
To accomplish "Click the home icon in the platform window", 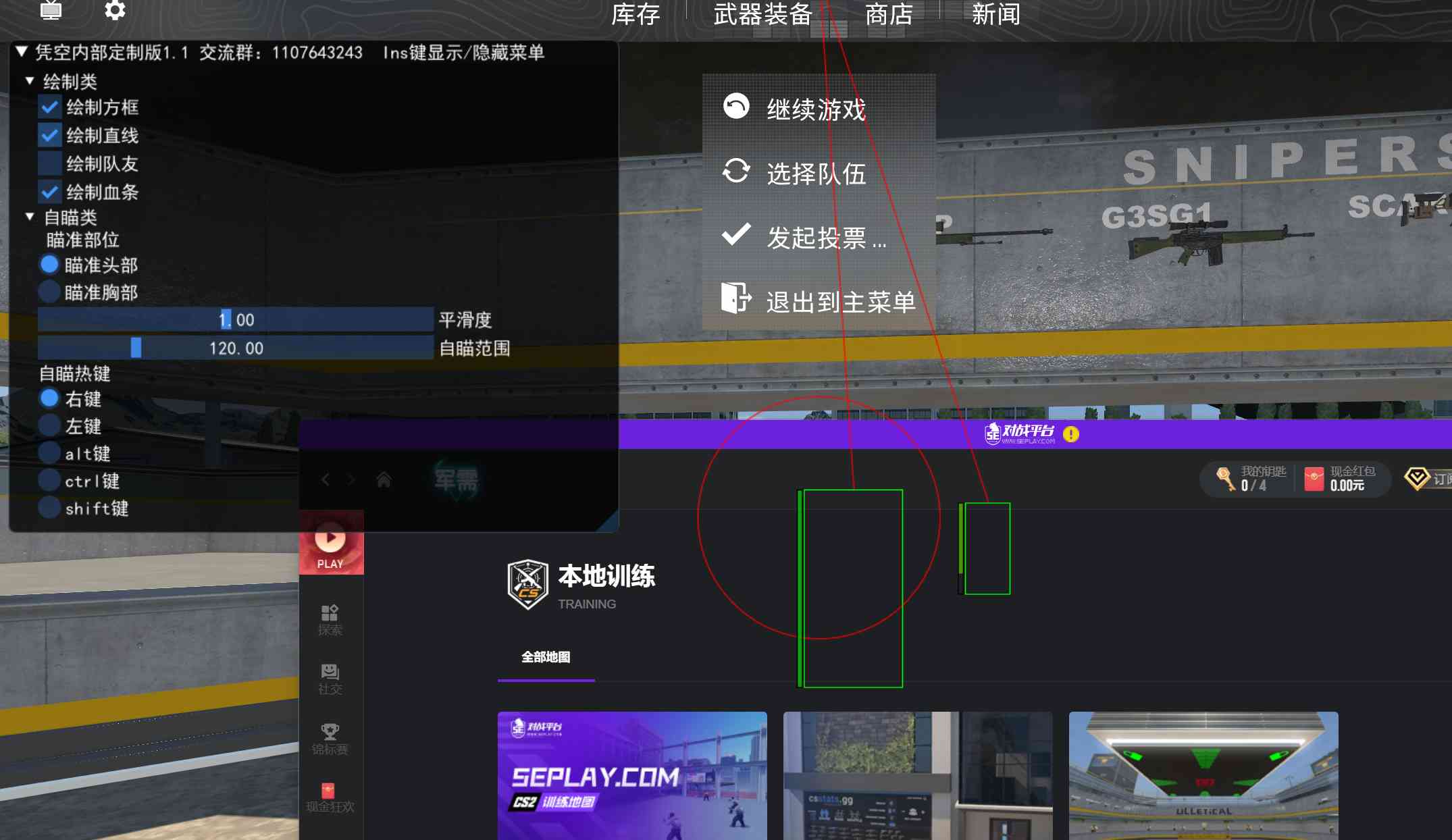I will point(384,479).
